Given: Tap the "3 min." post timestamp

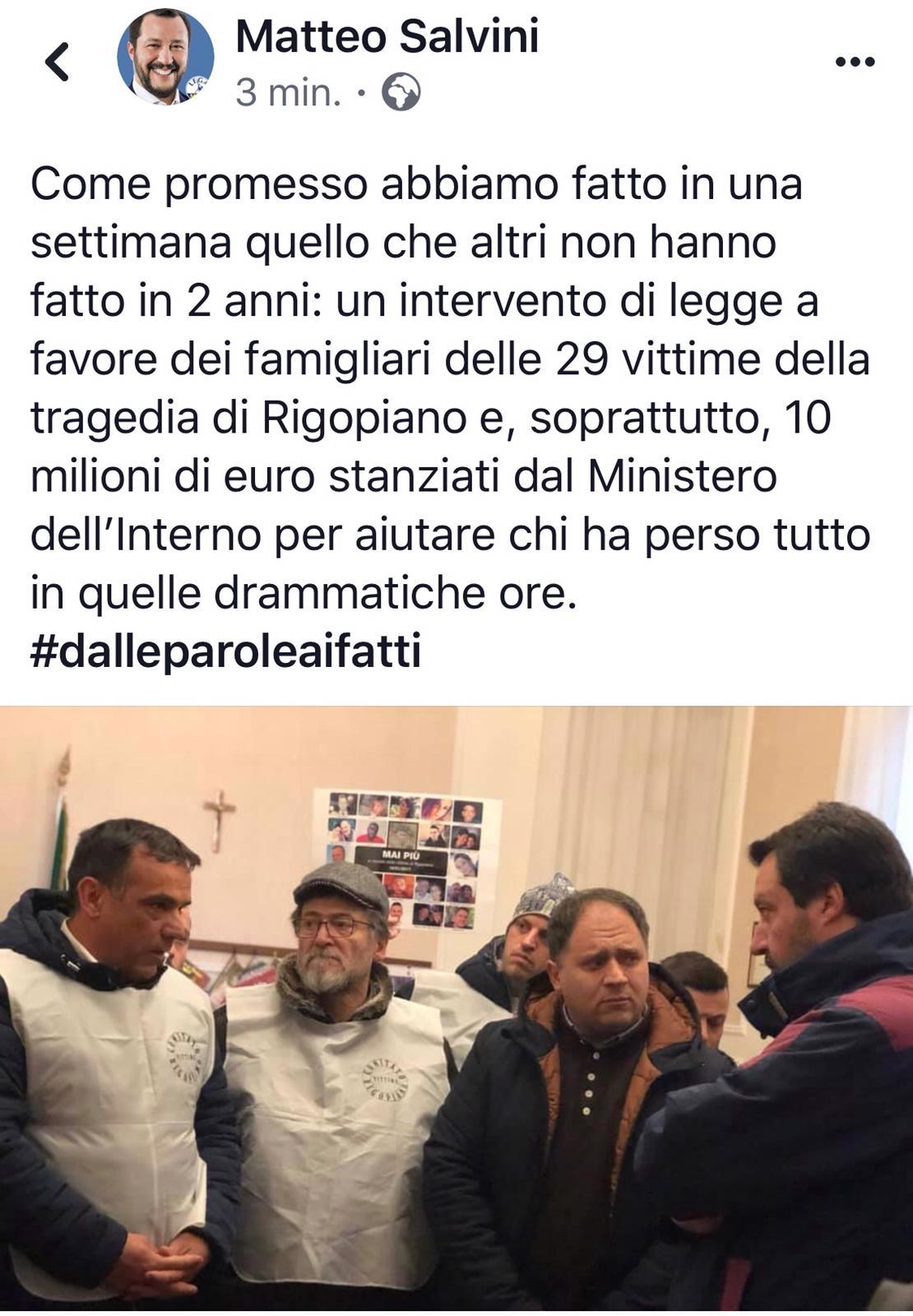Looking at the screenshot, I should (x=288, y=93).
